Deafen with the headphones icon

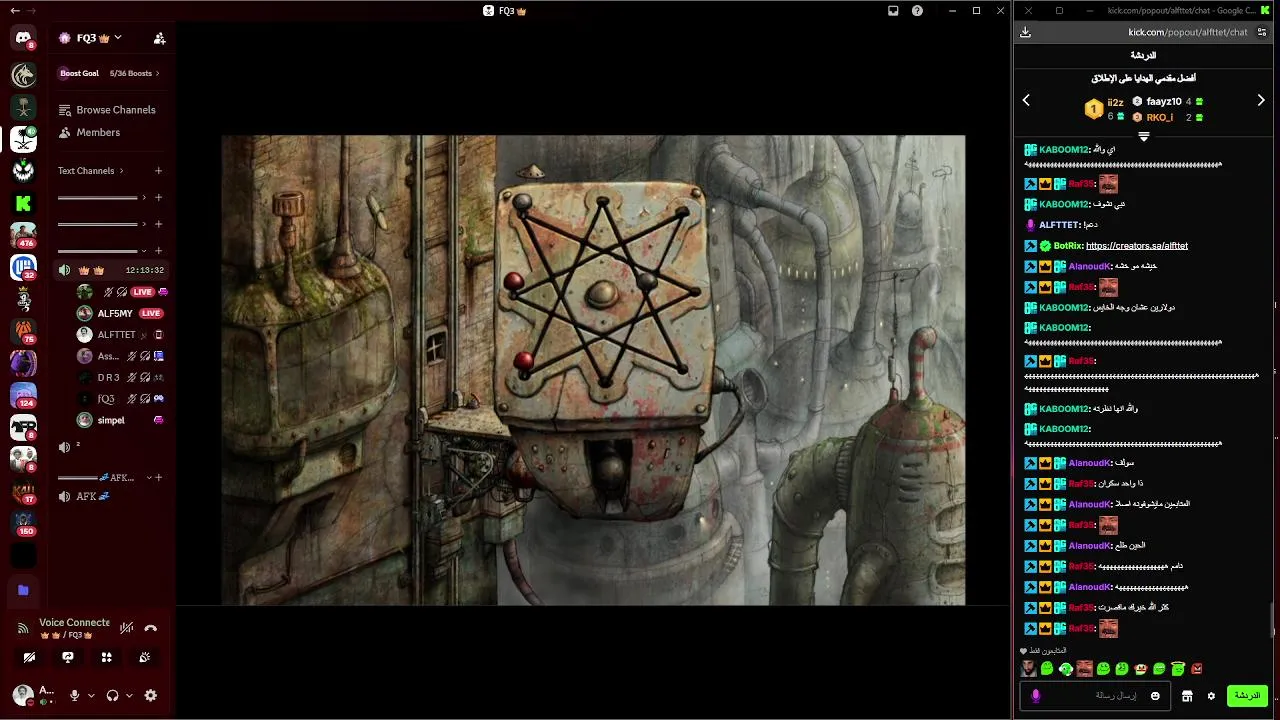(x=112, y=695)
